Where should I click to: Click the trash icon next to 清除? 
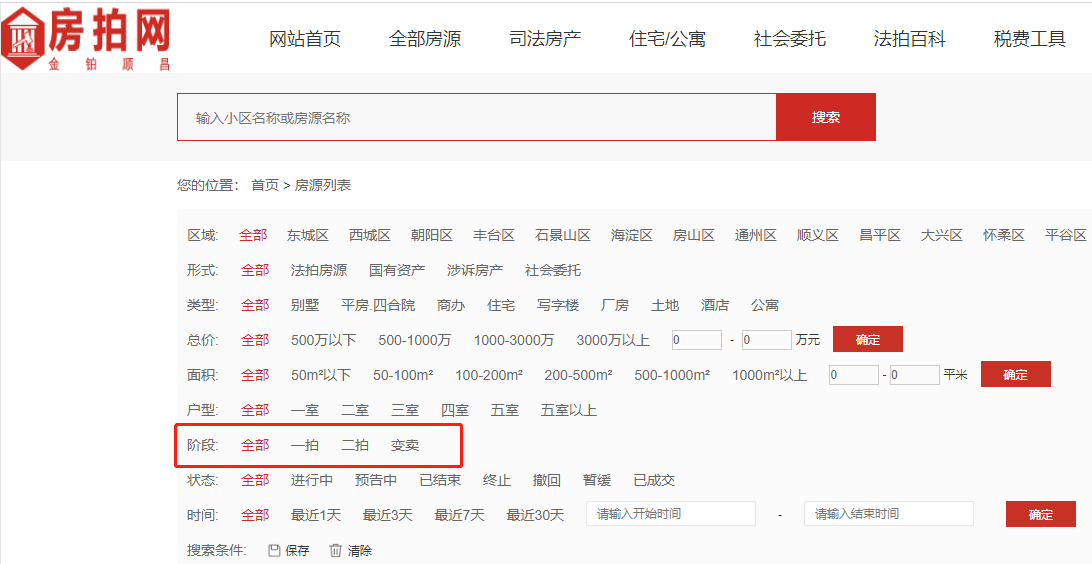click(336, 551)
